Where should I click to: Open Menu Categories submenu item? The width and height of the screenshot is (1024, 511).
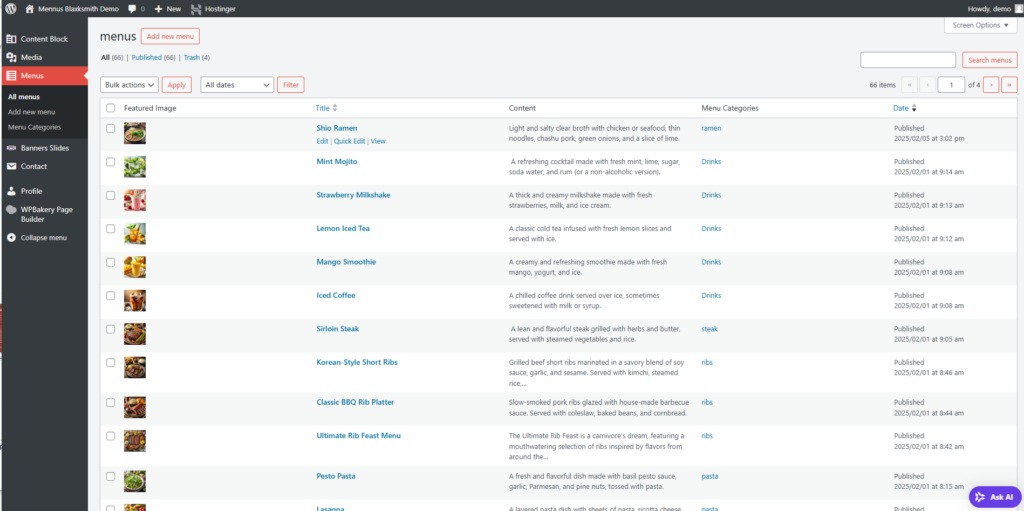point(34,127)
